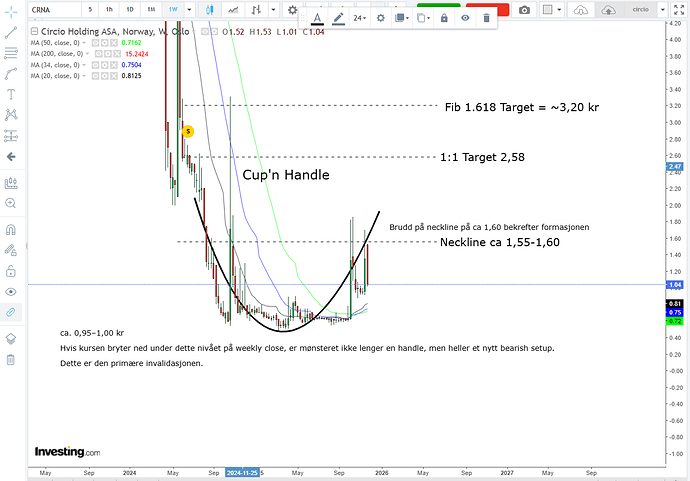Toggle stay in drawing mode pencil-lock
Screen dimensions: 690x481
pyautogui.click(x=11, y=250)
